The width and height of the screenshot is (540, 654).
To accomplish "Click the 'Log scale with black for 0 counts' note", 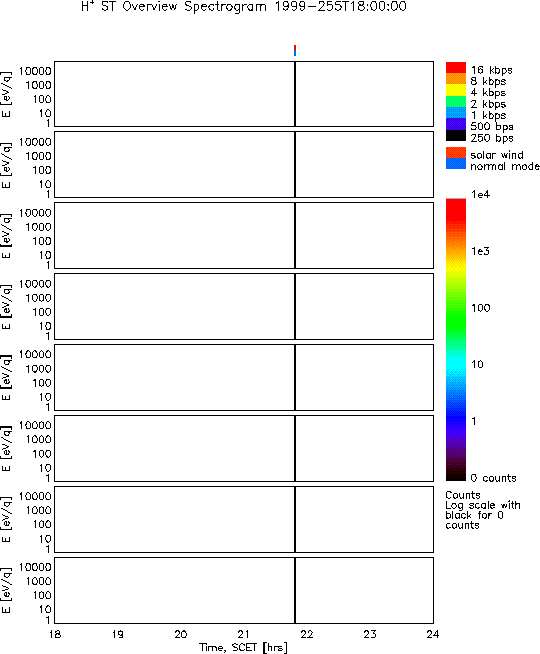I will click(x=482, y=515).
